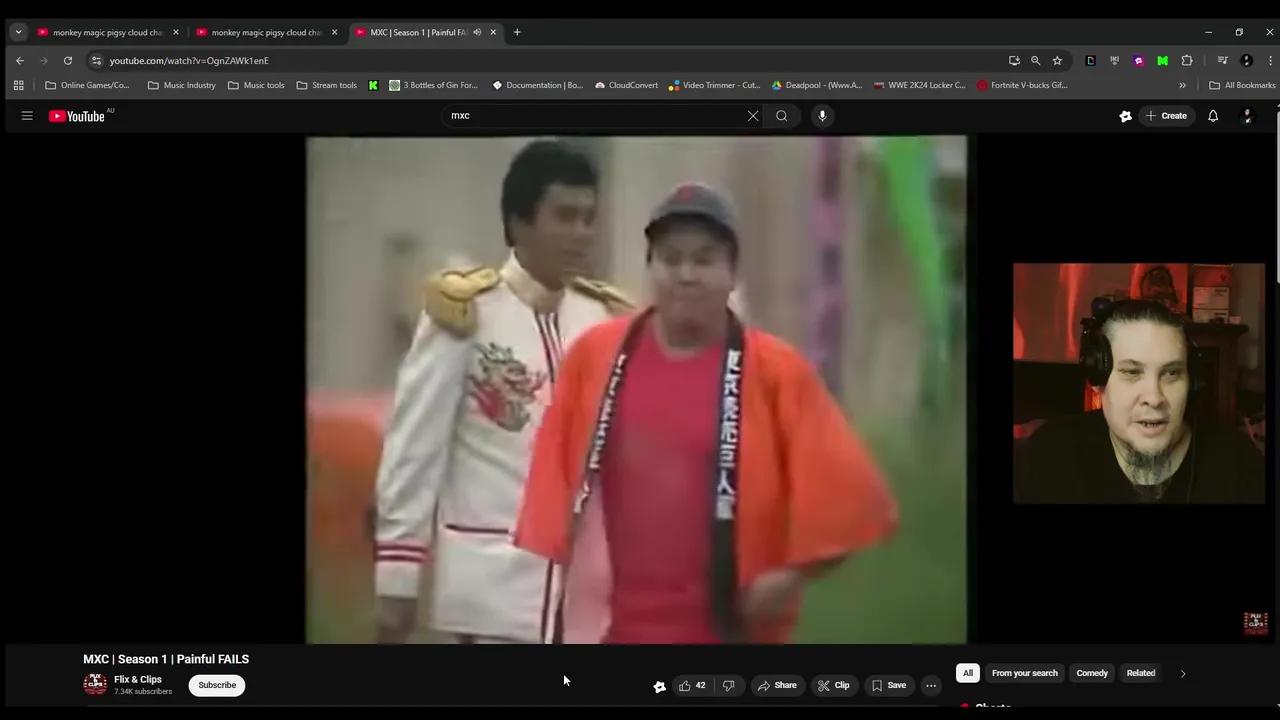Open All Bookmarks folder
1280x720 pixels.
(x=1243, y=85)
